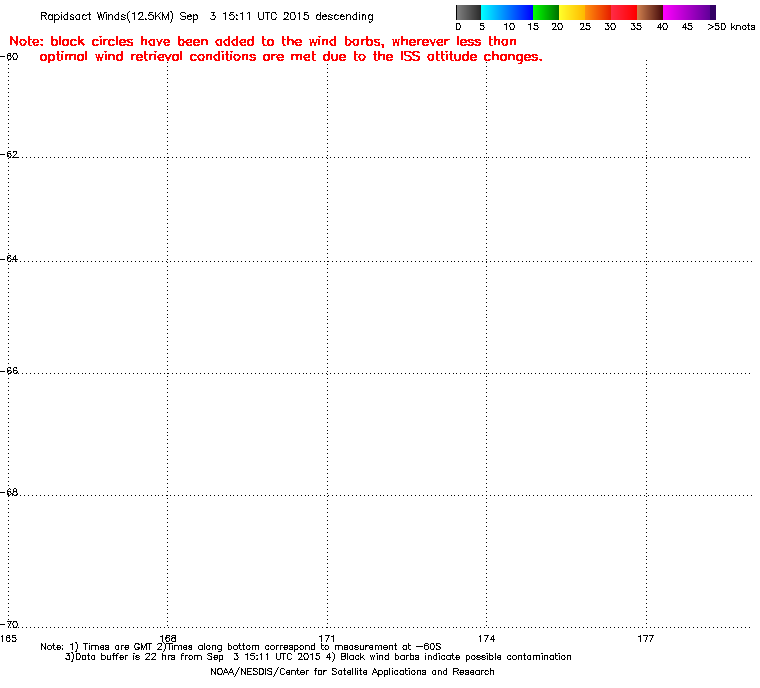Click the latitude label '-60'
Screen dimensions: 760x688
coord(9,57)
